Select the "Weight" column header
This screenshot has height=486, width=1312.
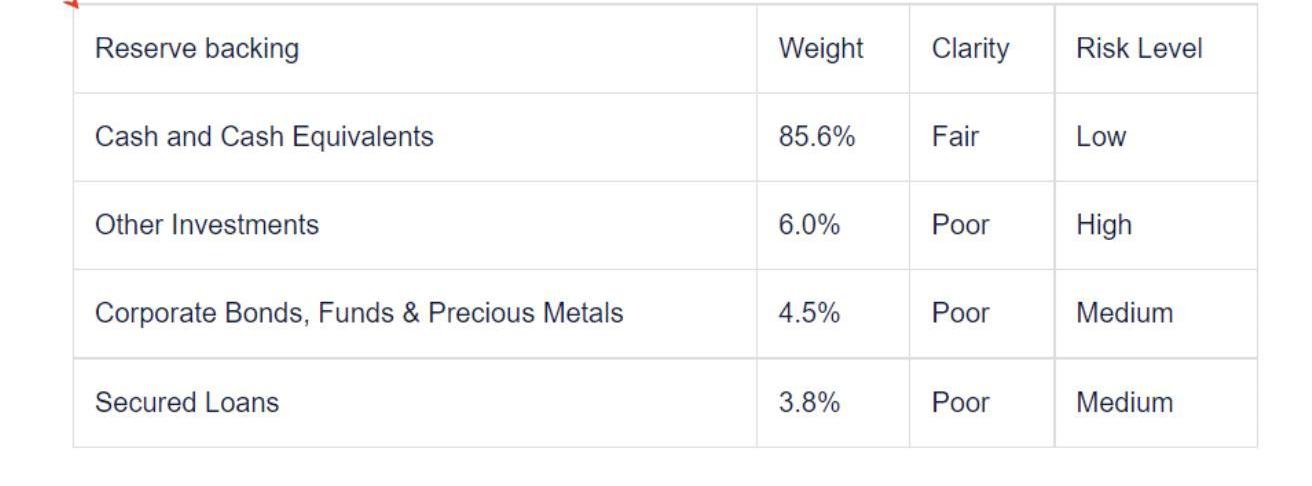(820, 49)
